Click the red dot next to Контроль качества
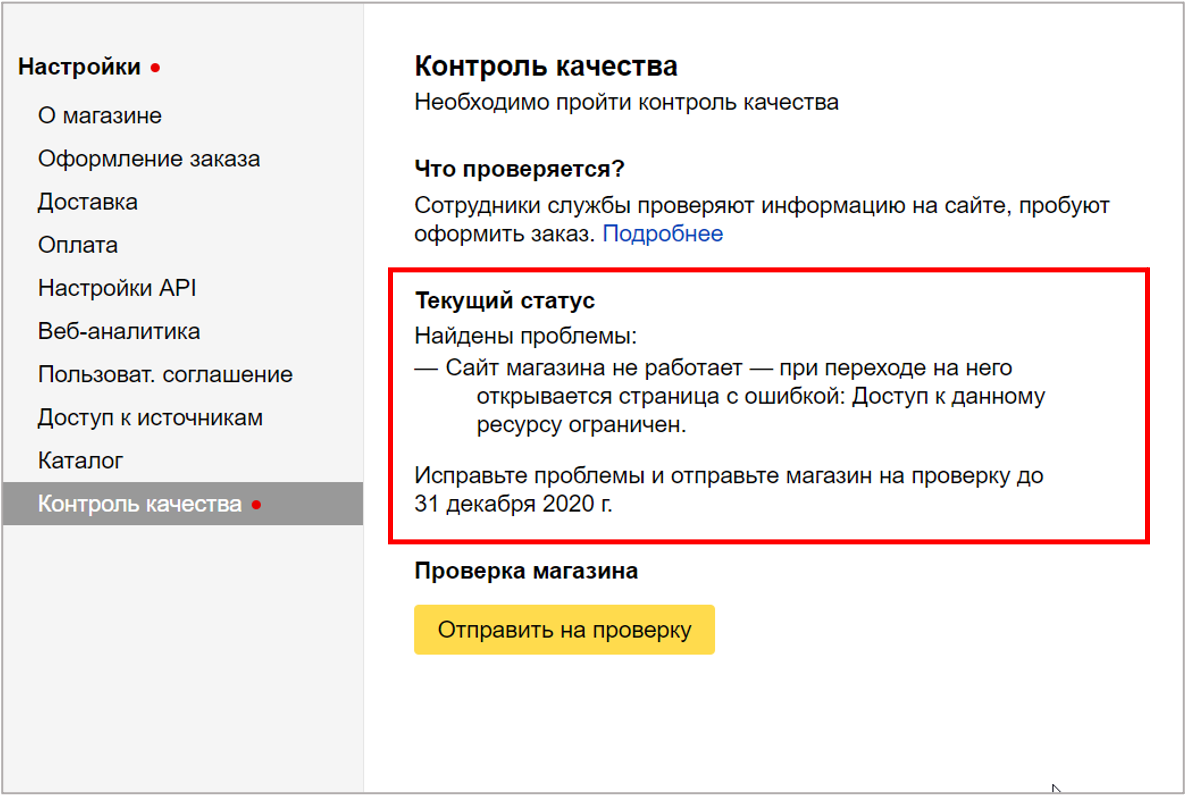Viewport: 1185px width, 795px height. 256,505
